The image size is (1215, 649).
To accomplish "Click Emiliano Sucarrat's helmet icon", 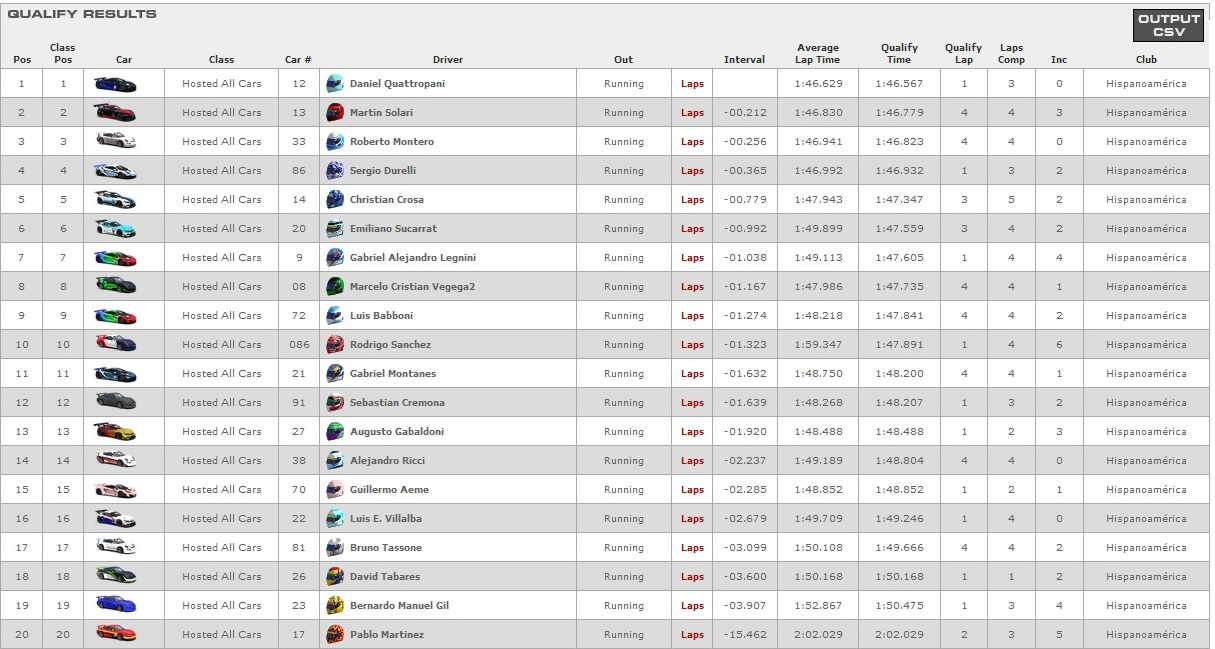I will coord(335,229).
